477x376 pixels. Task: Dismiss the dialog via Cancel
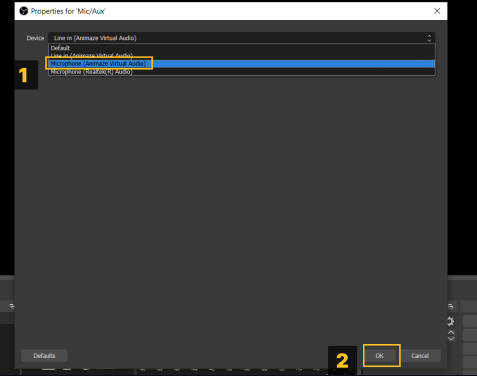[x=420, y=356]
